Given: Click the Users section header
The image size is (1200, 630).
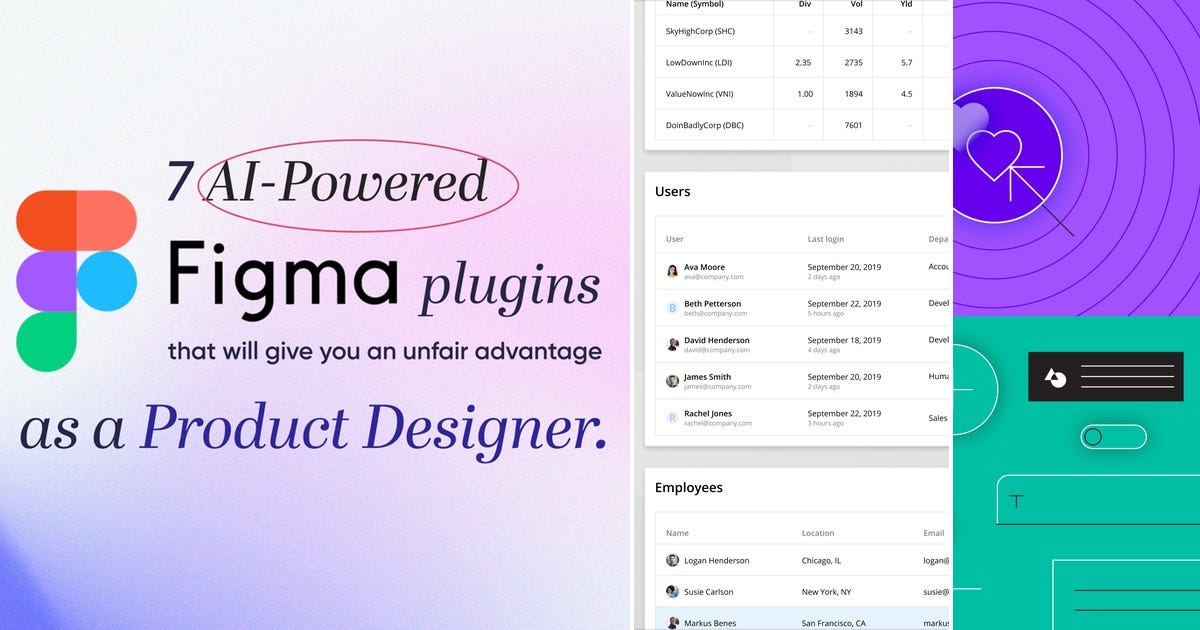Looking at the screenshot, I should click(673, 191).
